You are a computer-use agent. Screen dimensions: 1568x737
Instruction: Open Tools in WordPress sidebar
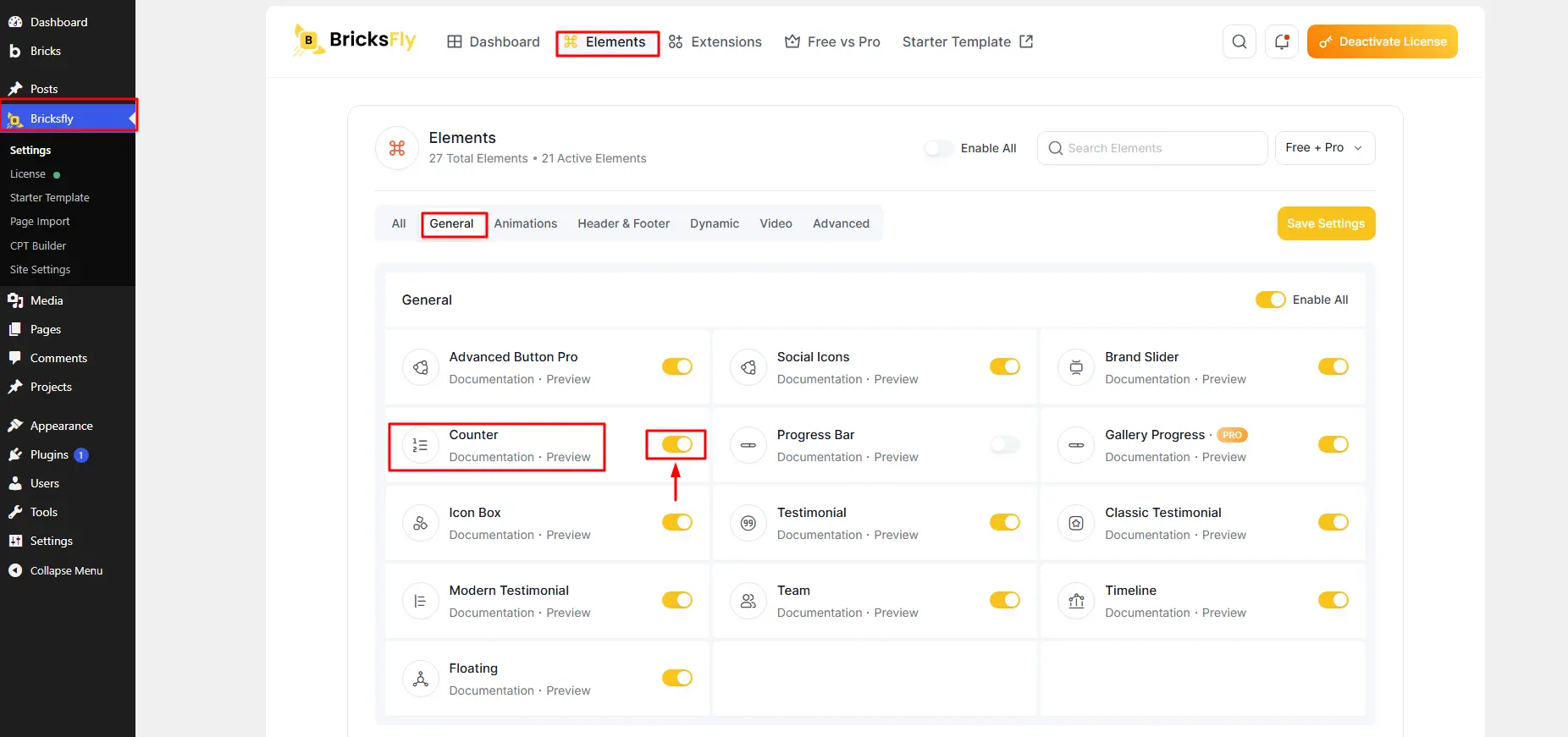[x=68, y=512]
